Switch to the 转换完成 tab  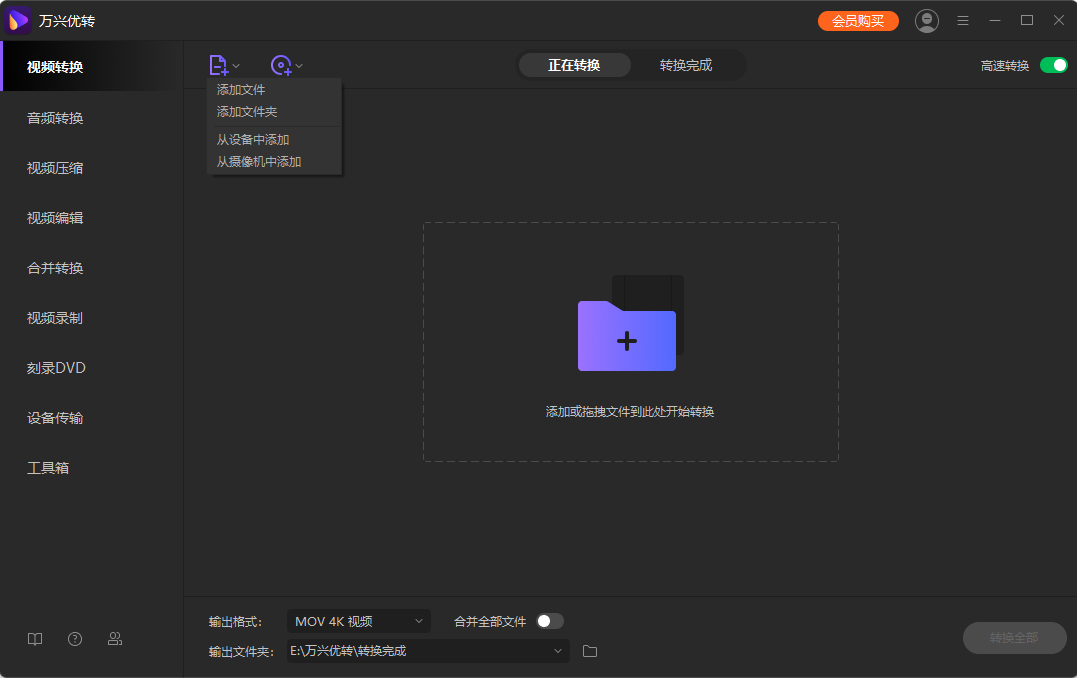[688, 64]
